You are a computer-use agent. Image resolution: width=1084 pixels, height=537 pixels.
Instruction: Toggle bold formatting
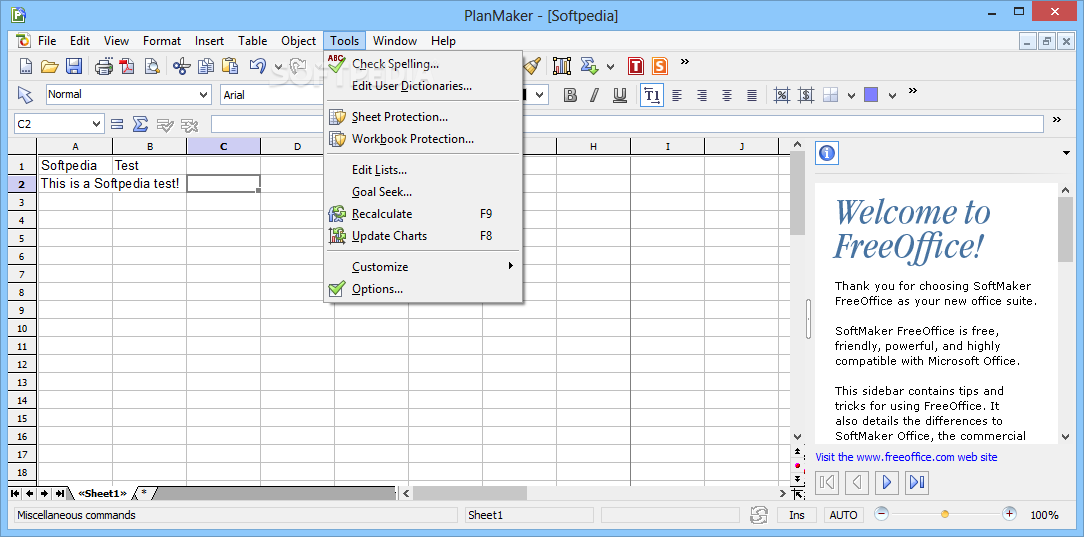click(570, 95)
